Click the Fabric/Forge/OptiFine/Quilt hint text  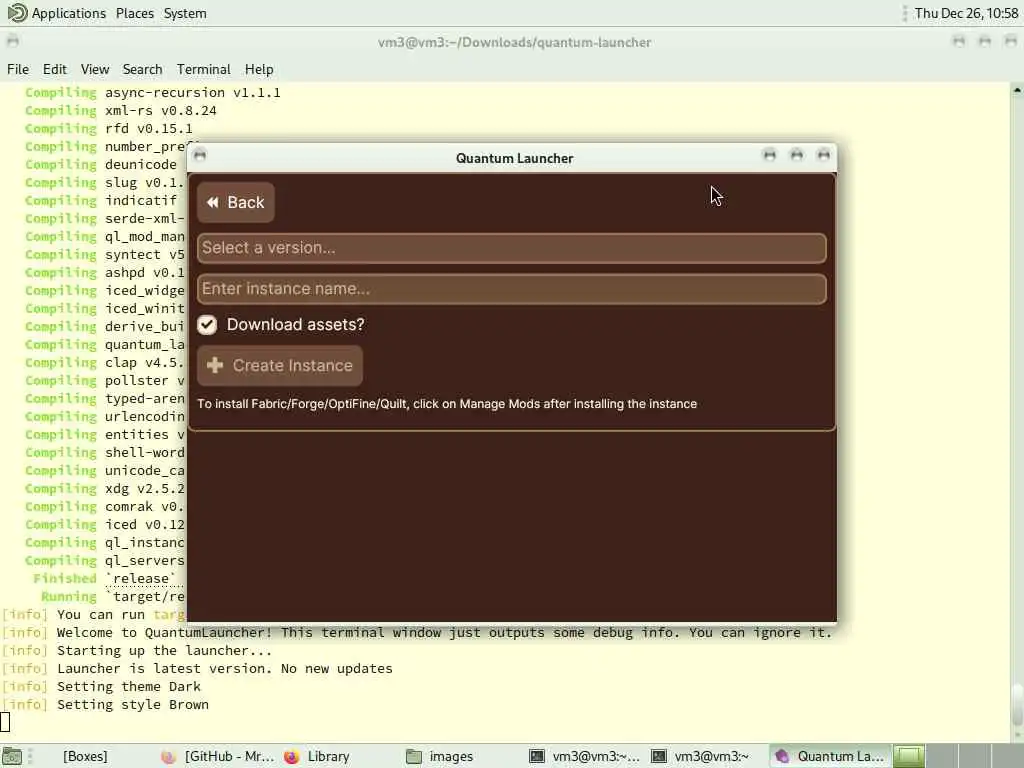pos(447,404)
